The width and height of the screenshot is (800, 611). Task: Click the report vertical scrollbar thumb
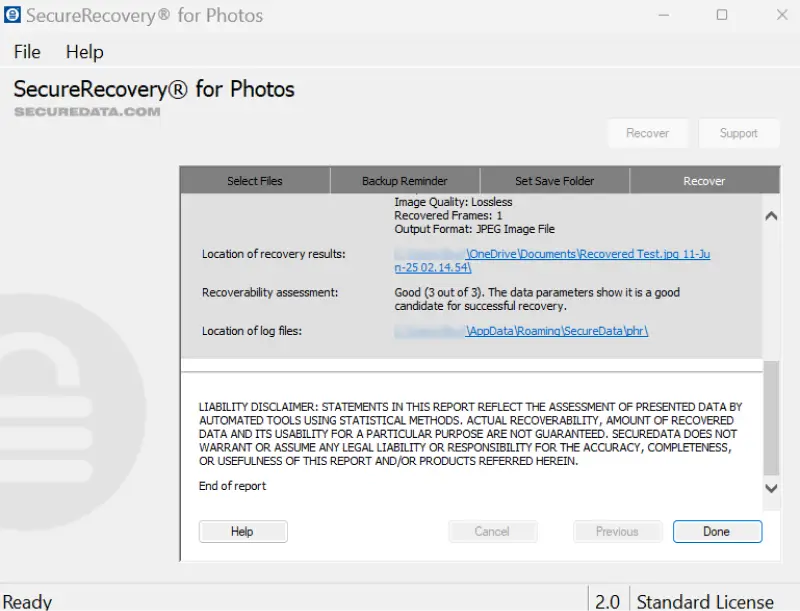tap(771, 418)
